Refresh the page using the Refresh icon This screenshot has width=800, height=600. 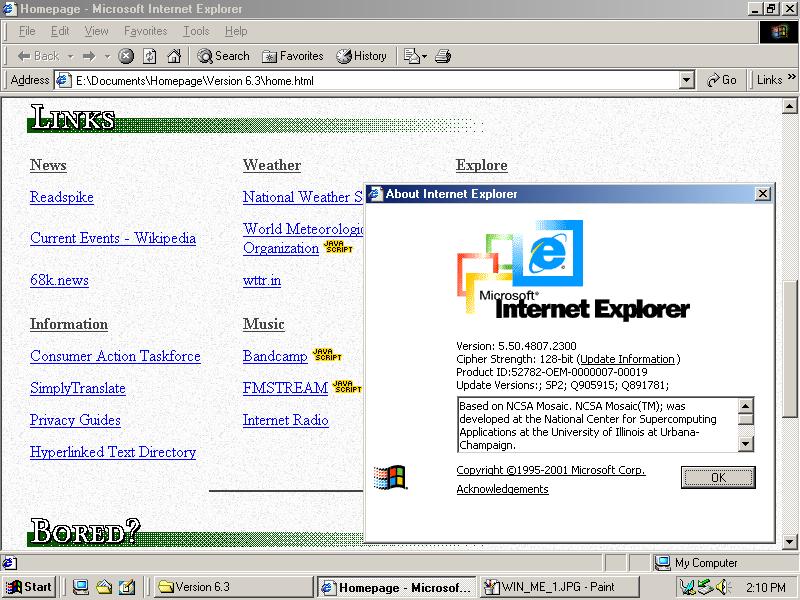(x=149, y=56)
